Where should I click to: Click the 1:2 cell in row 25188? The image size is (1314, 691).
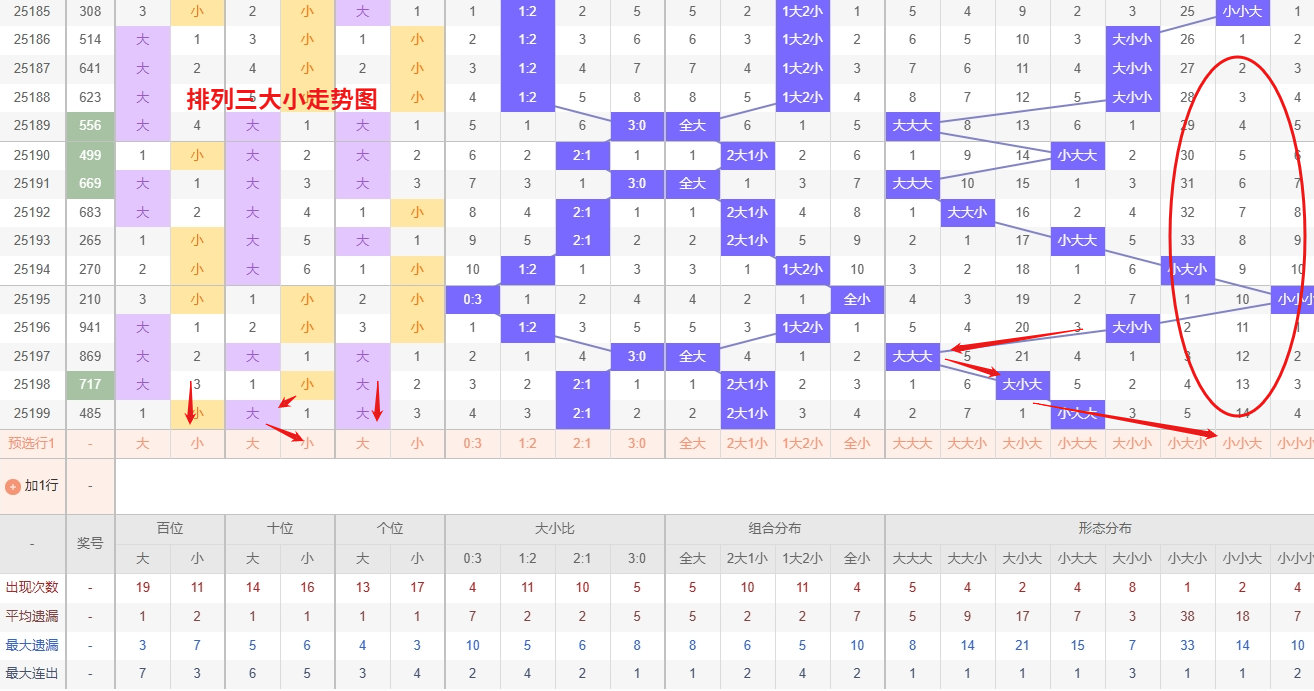(527, 97)
